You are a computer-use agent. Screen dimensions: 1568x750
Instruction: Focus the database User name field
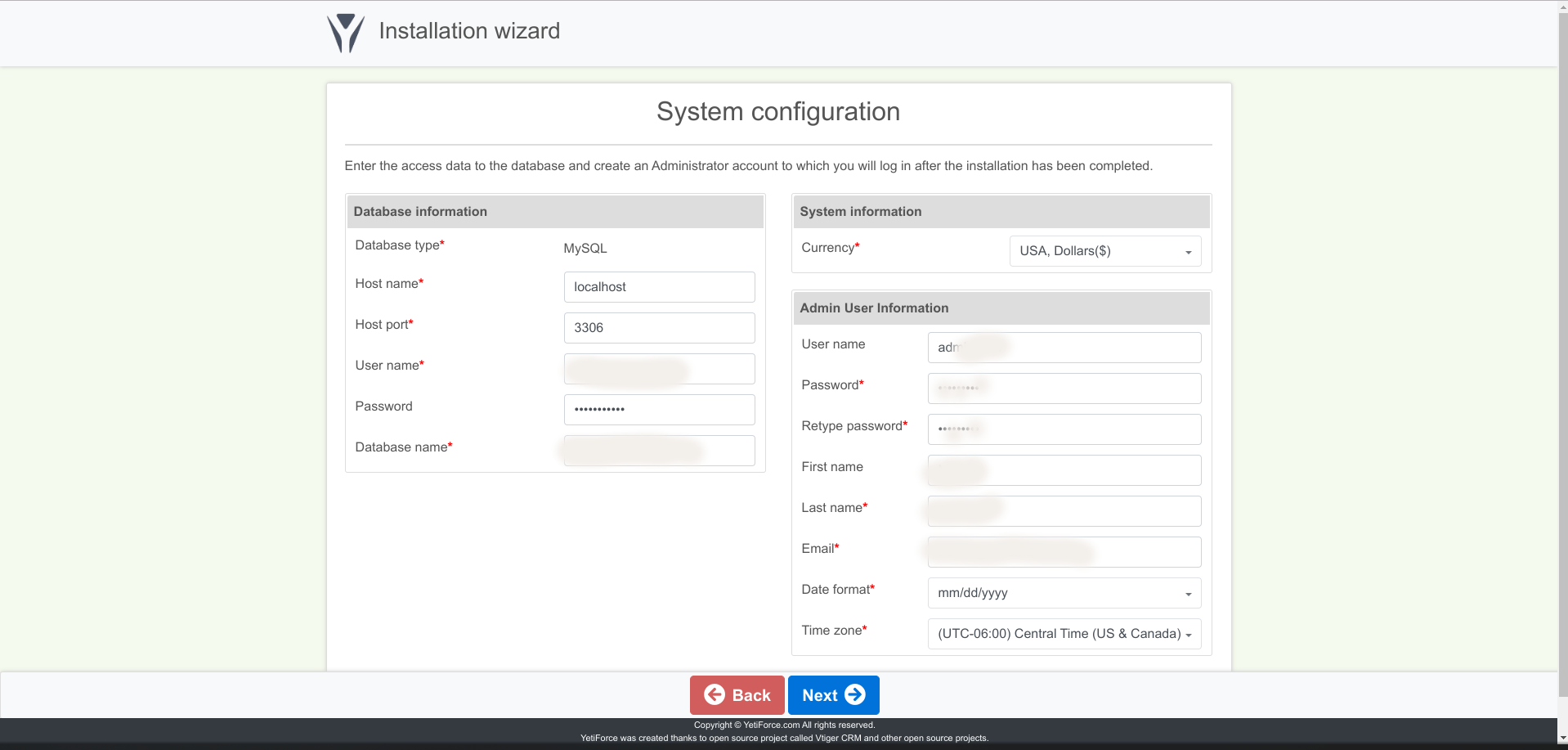point(659,369)
